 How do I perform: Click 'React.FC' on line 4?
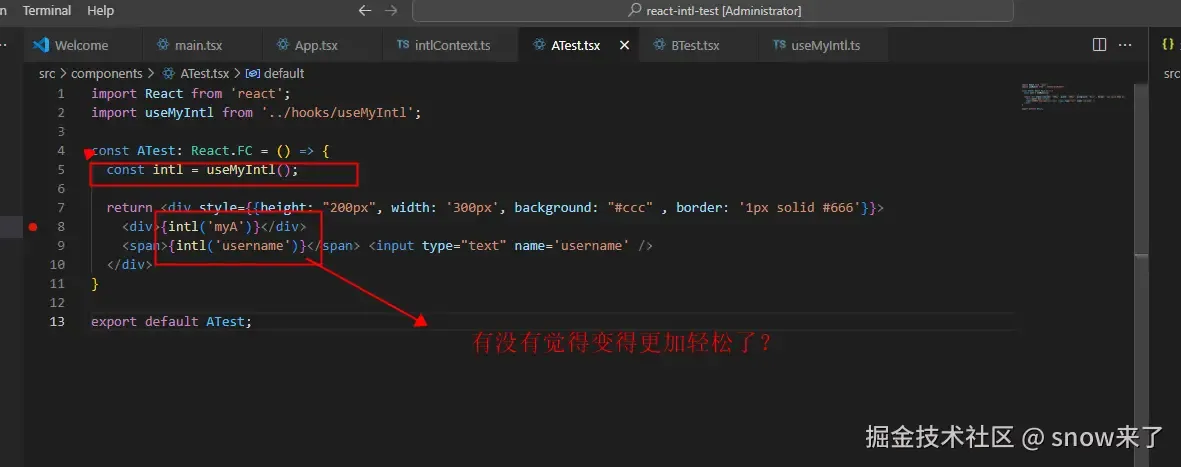pos(221,151)
